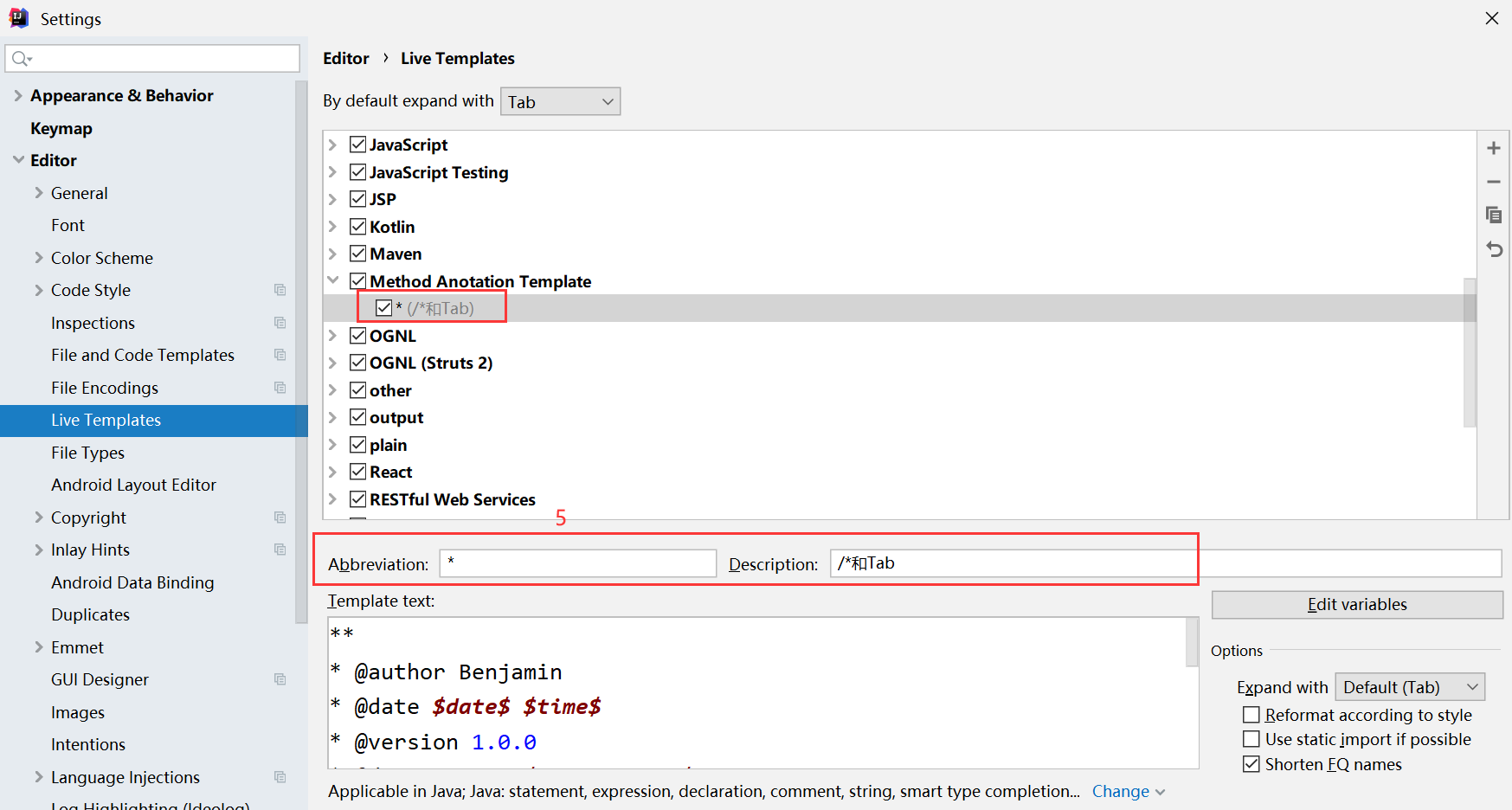Open the Images settings page
The height and width of the screenshot is (810, 1512).
point(78,712)
